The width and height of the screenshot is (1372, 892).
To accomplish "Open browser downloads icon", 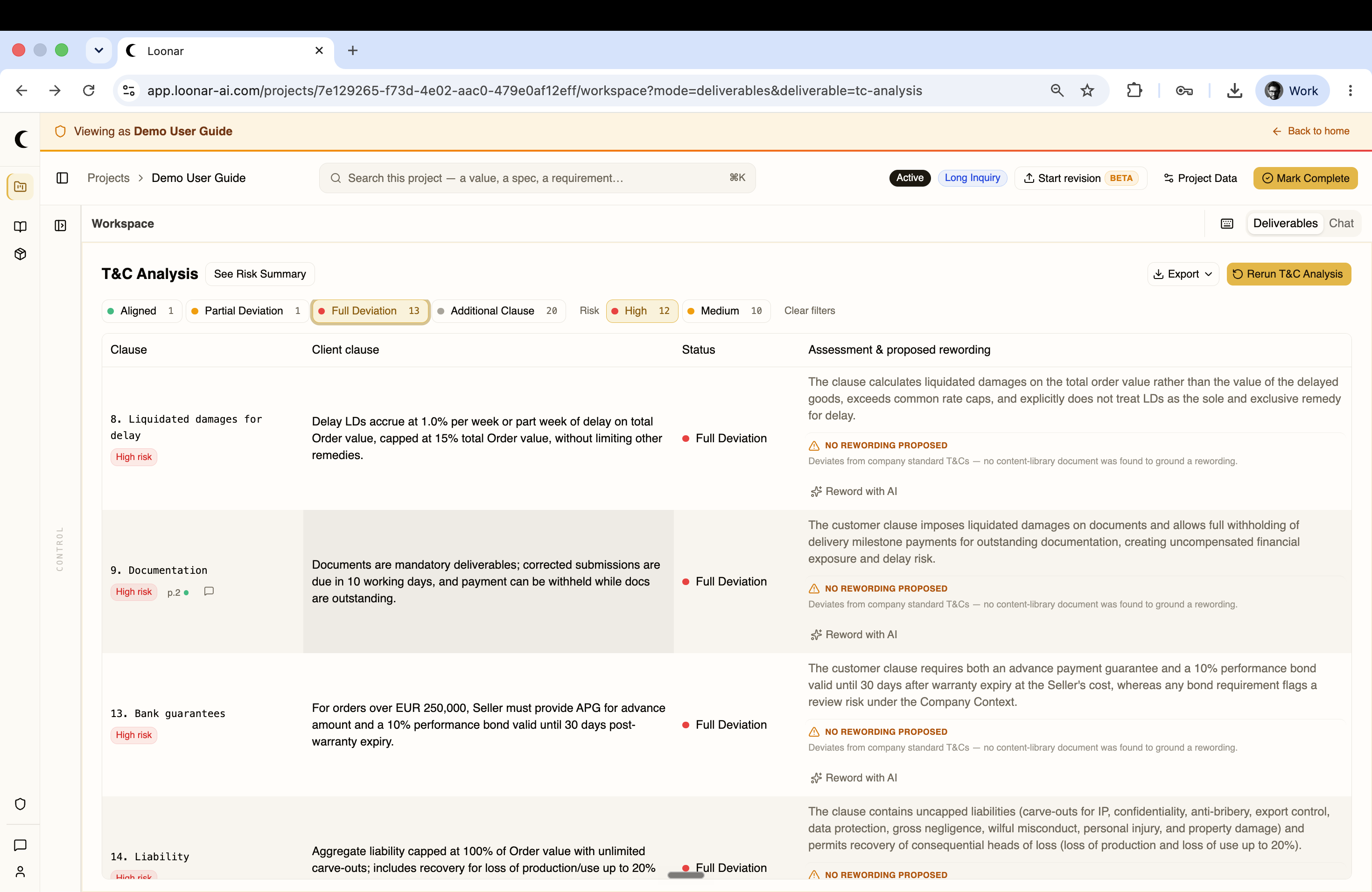I will point(1234,91).
